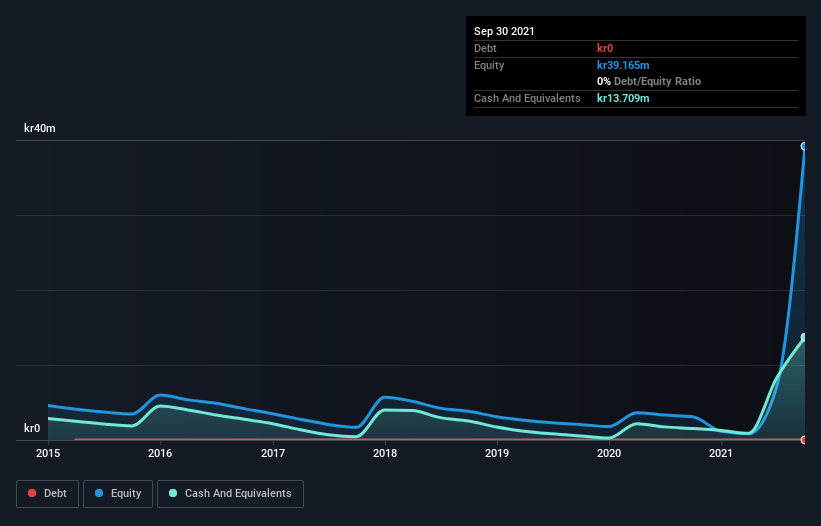Toggle the Equity series legend button
This screenshot has width=821, height=526.
click(x=118, y=494)
